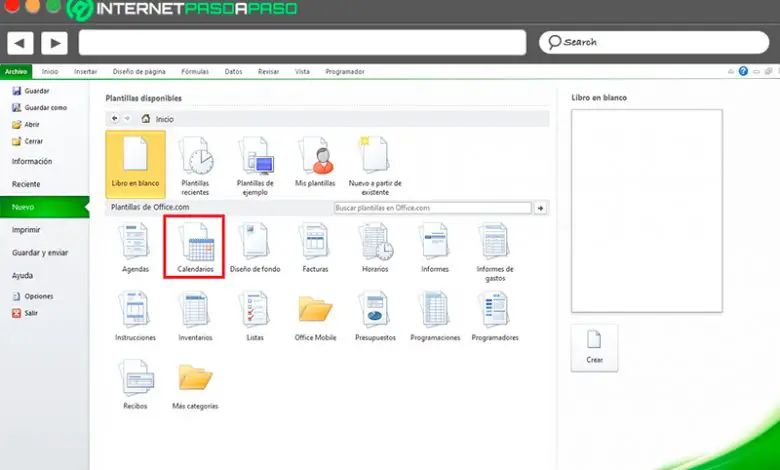780x470 pixels.
Task: Click Cerrar in the sidebar
Action: pyautogui.click(x=27, y=141)
